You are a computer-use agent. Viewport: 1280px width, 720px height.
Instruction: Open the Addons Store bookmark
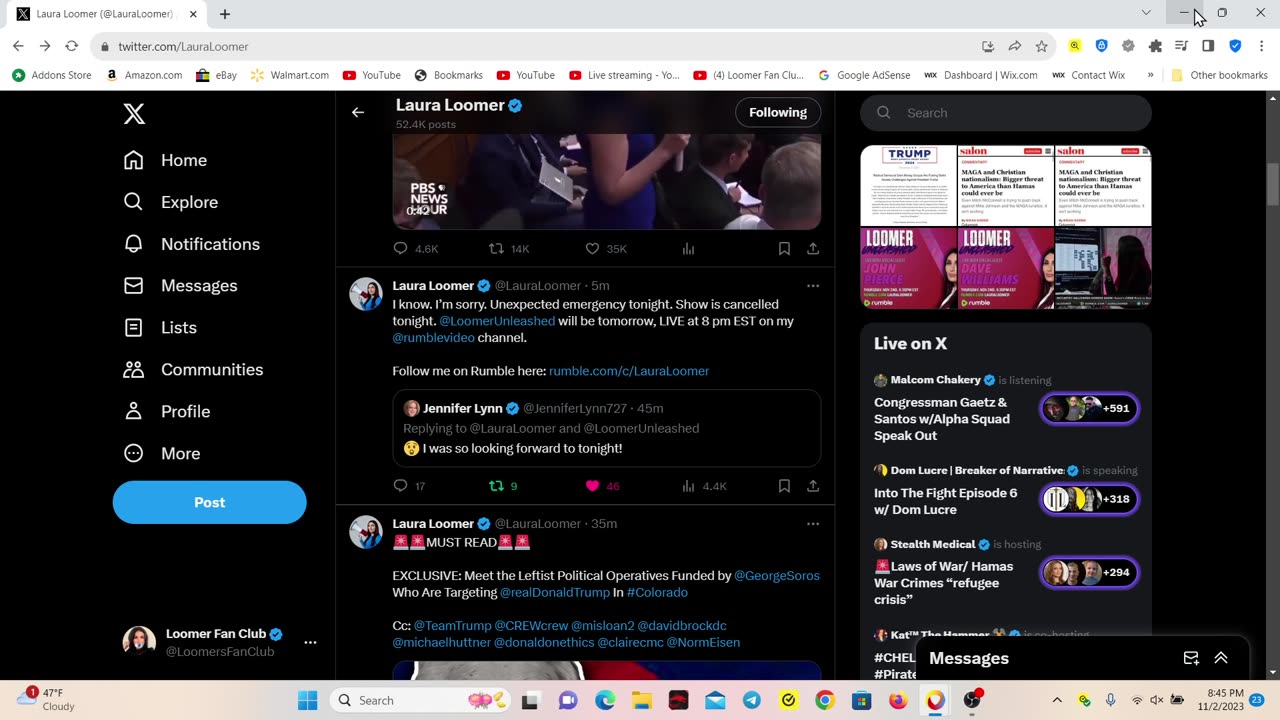pos(51,75)
